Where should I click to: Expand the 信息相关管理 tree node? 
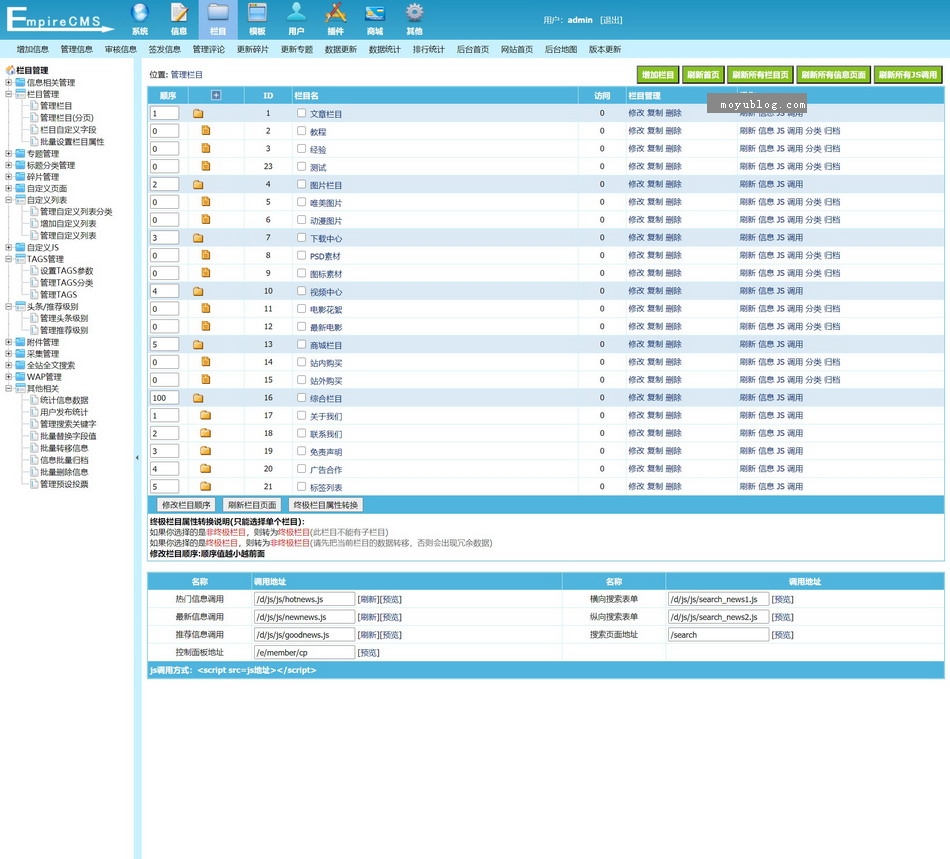[x=8, y=82]
